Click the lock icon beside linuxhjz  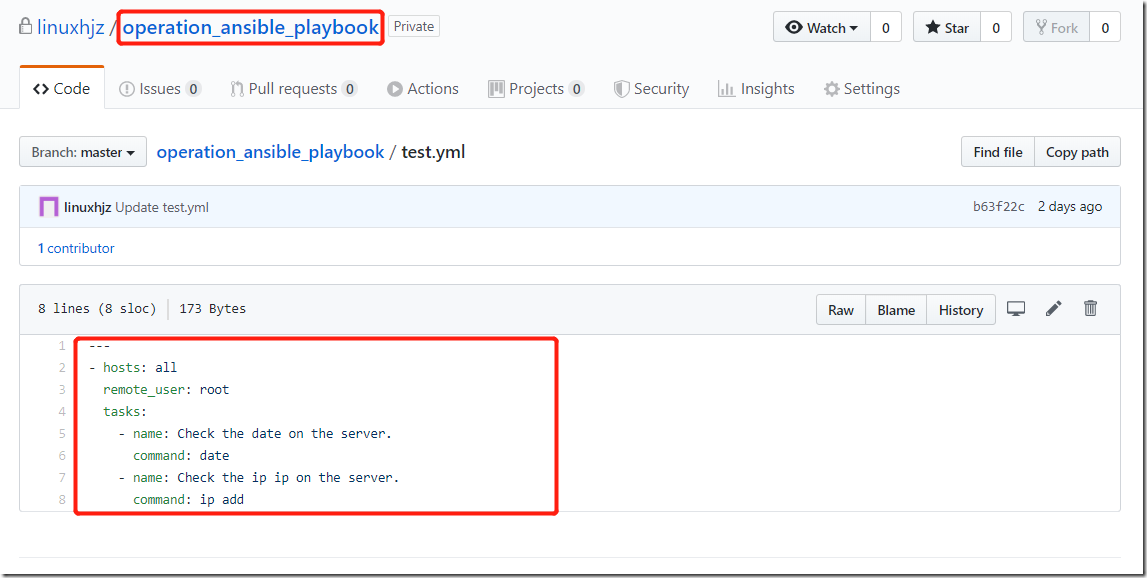click(x=26, y=28)
